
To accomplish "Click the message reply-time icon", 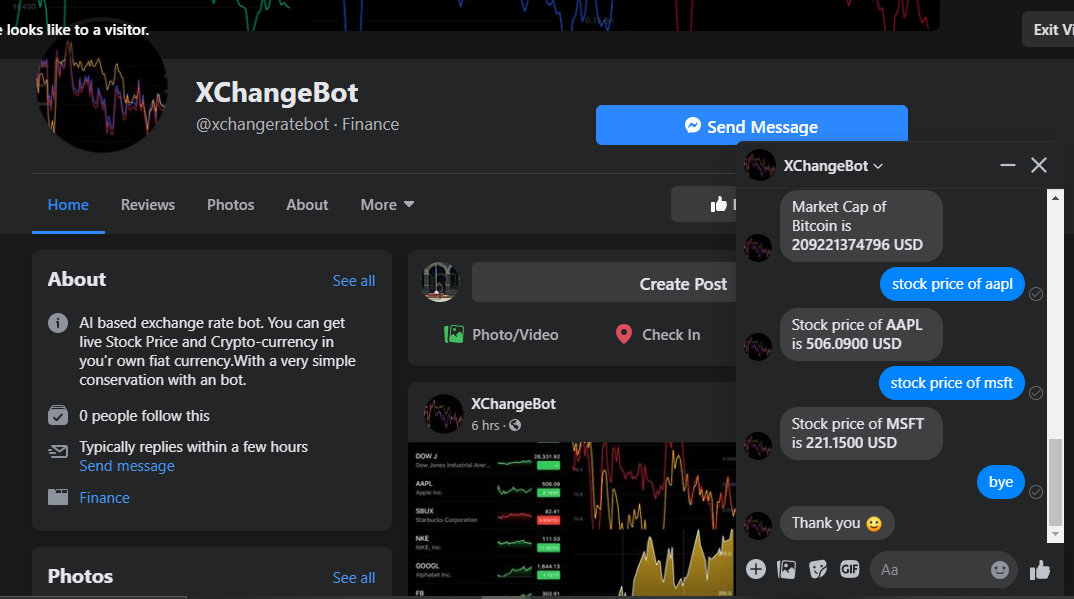I will tap(58, 451).
